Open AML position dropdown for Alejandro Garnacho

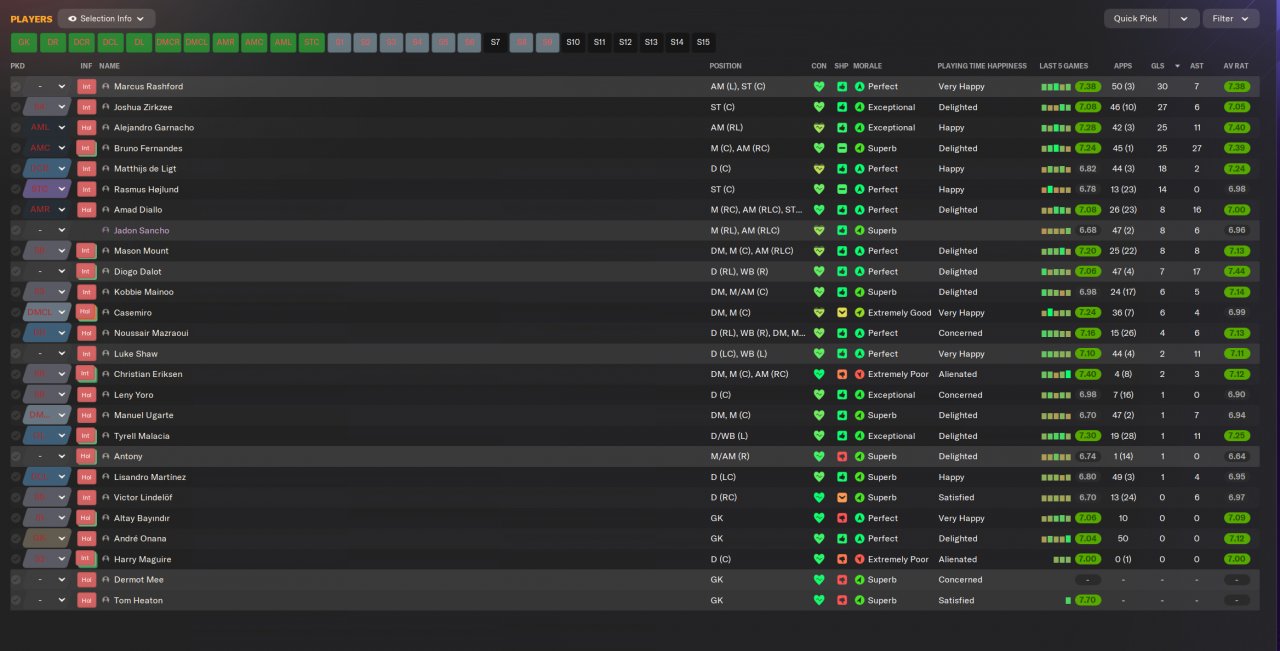click(47, 128)
